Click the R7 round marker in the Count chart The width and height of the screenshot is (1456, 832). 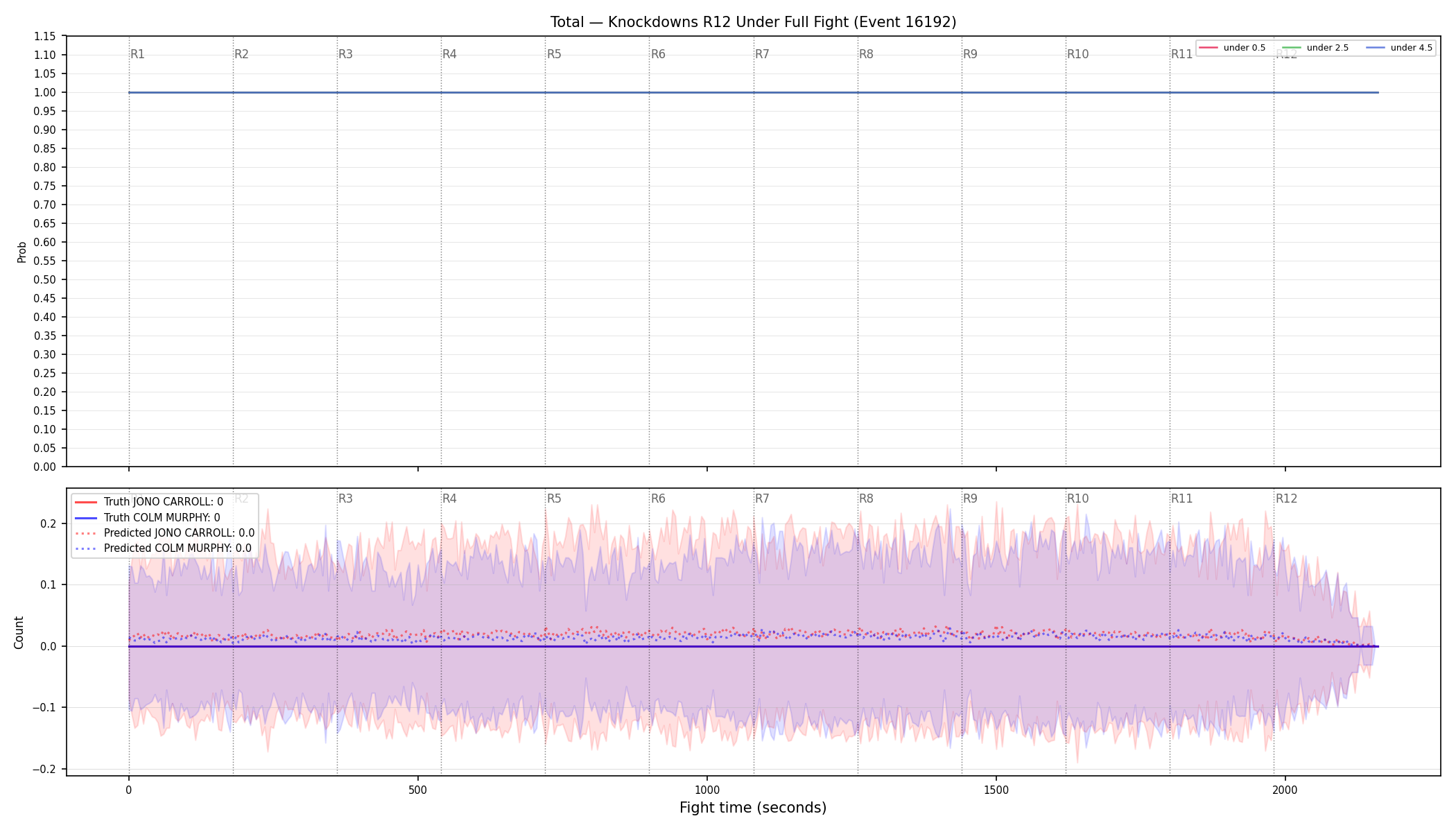762,499
